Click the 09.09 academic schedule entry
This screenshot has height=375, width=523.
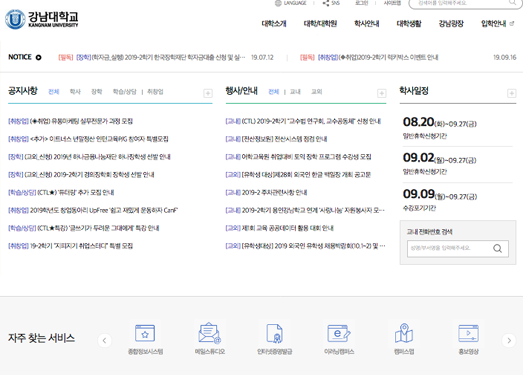click(x=458, y=200)
